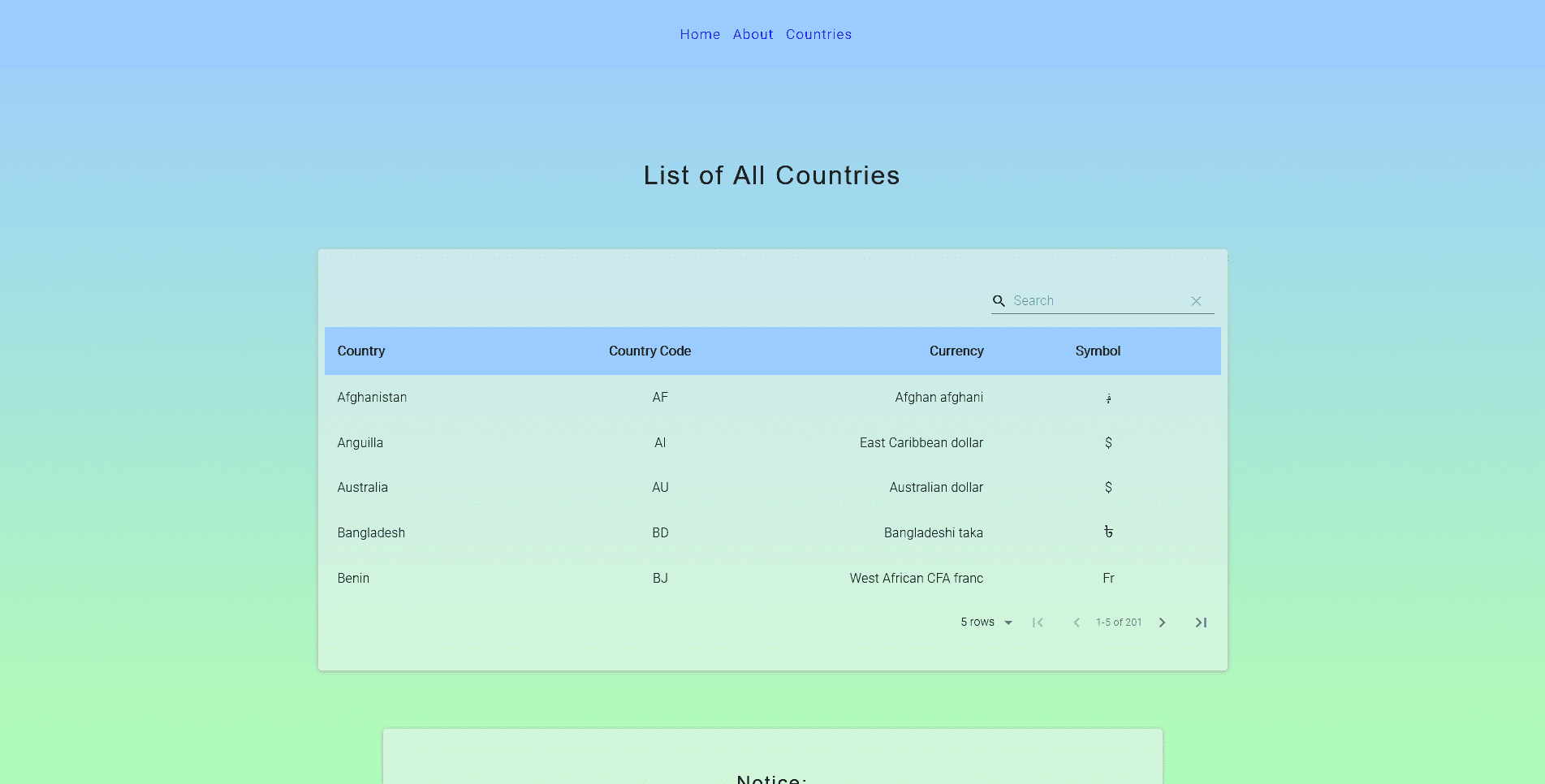Focus the Search input field
Viewport: 1545px width, 784px height.
(x=1096, y=301)
